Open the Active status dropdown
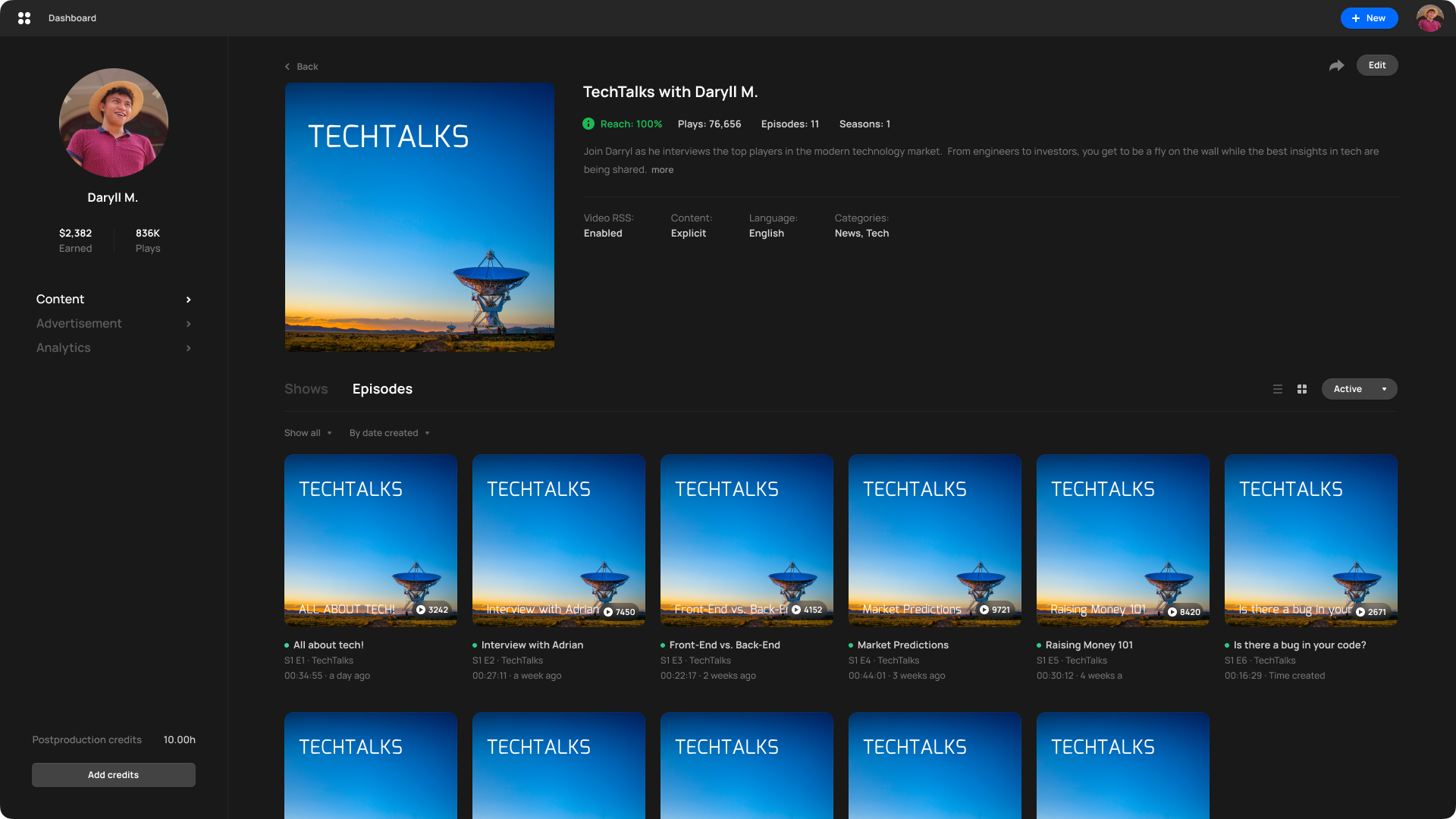The width and height of the screenshot is (1456, 819). [x=1359, y=389]
